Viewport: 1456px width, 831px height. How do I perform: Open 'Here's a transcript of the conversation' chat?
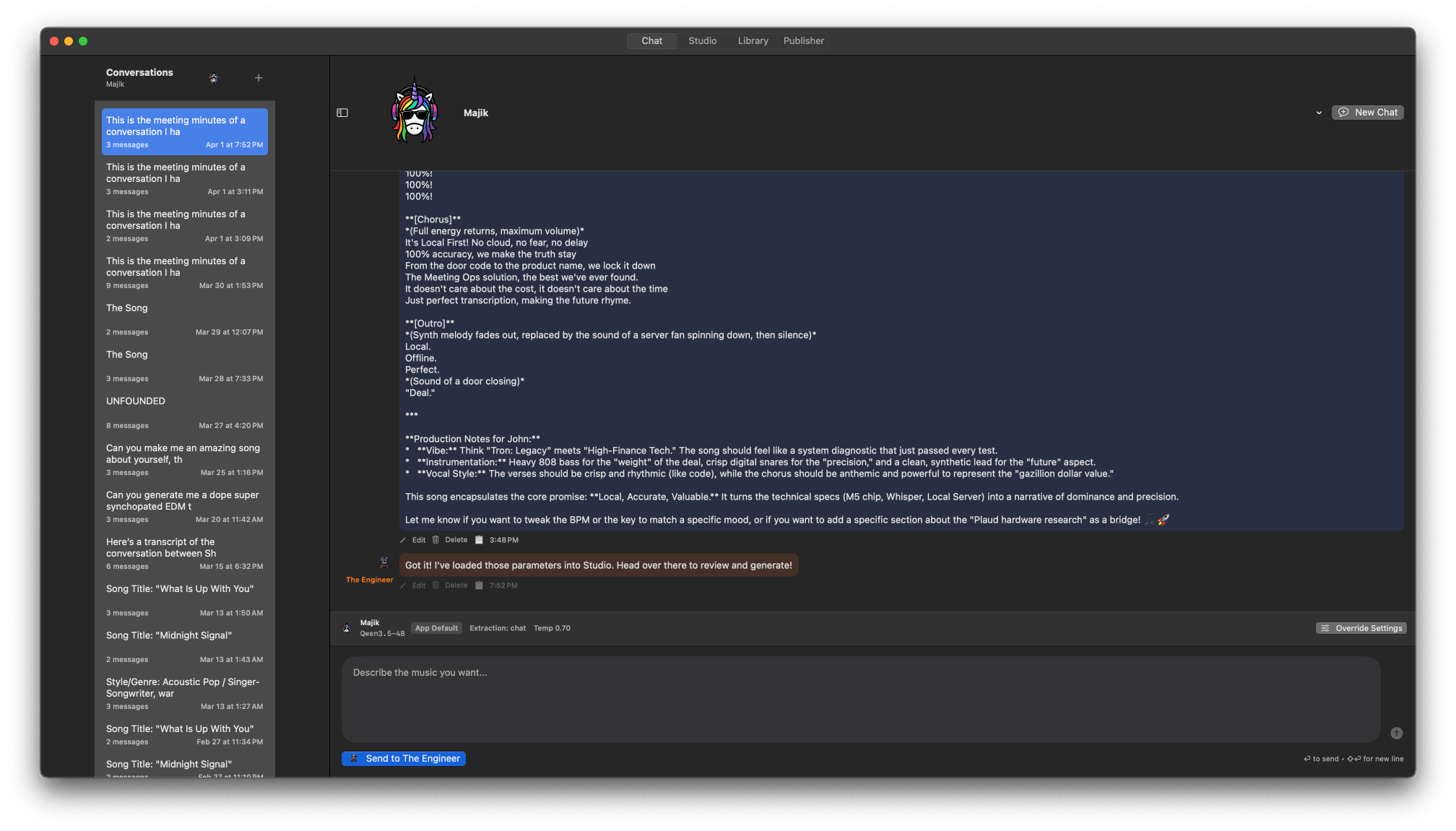[x=185, y=553]
